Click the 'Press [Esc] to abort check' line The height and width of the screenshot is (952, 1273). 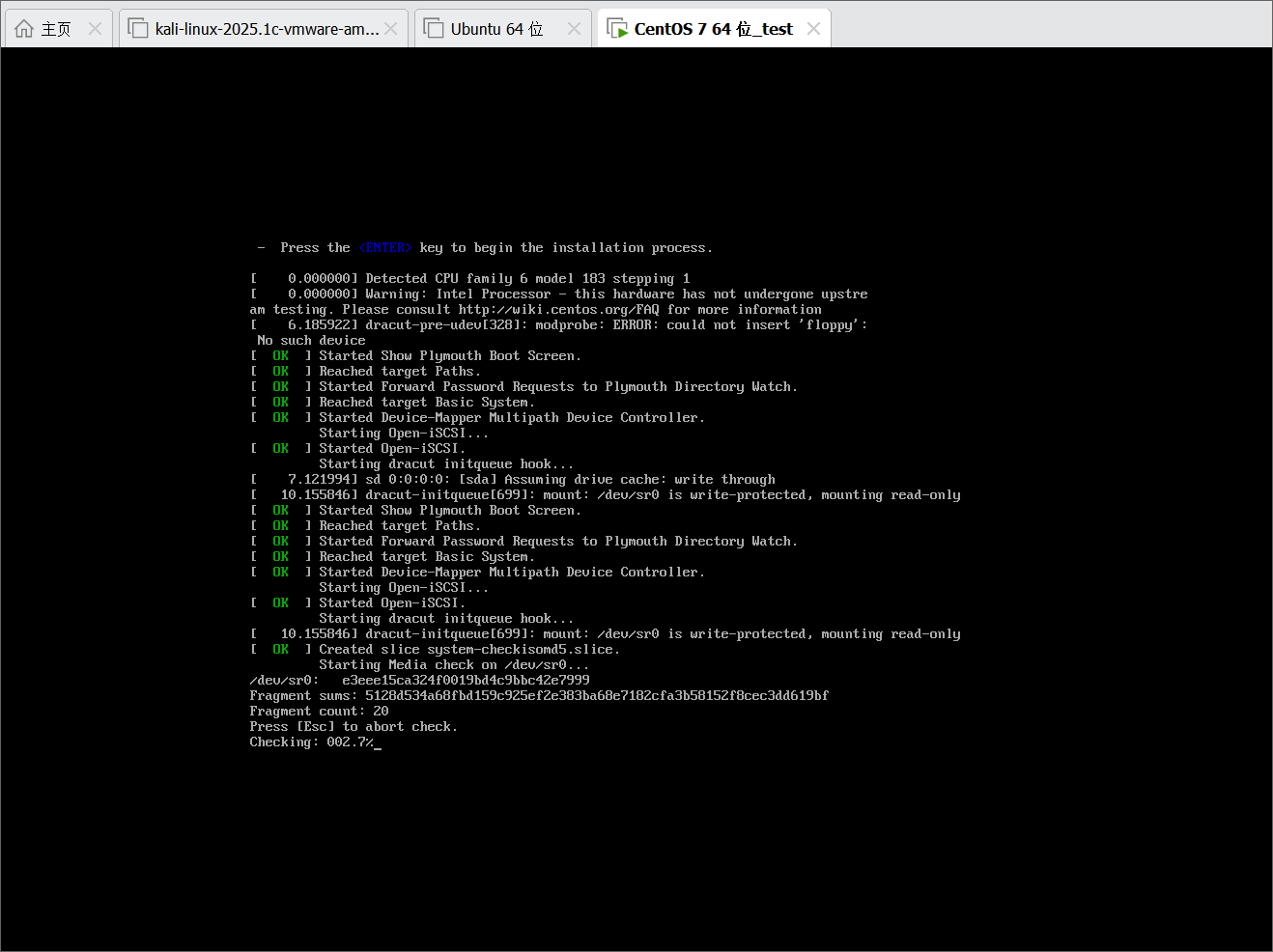coord(354,727)
